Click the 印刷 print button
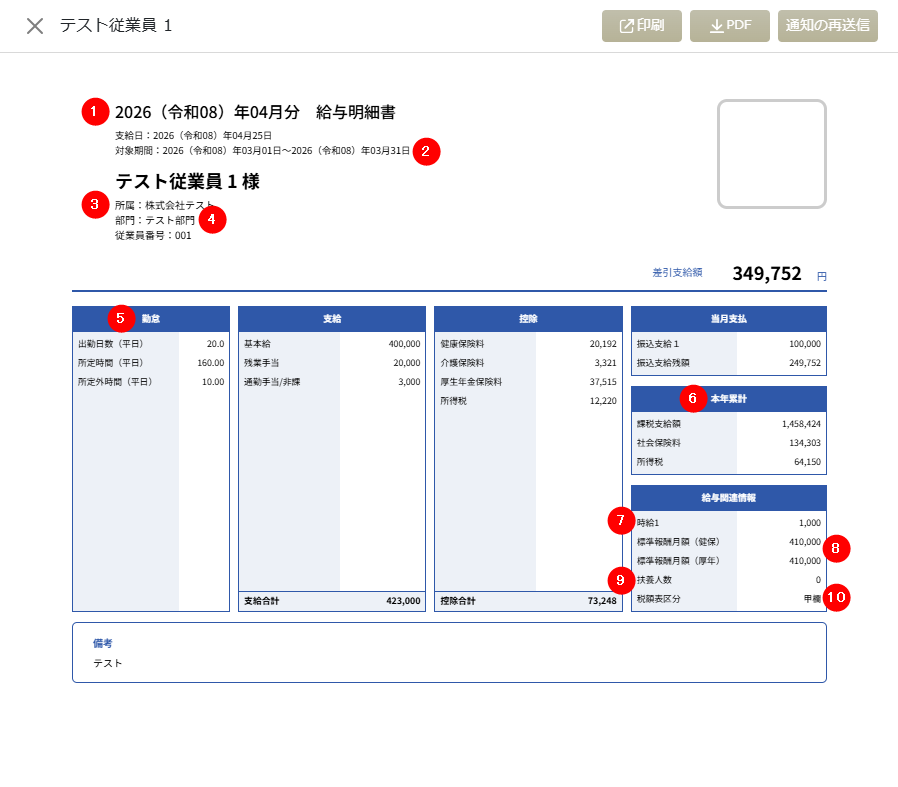Screen dimensions: 898x787 pos(642,26)
